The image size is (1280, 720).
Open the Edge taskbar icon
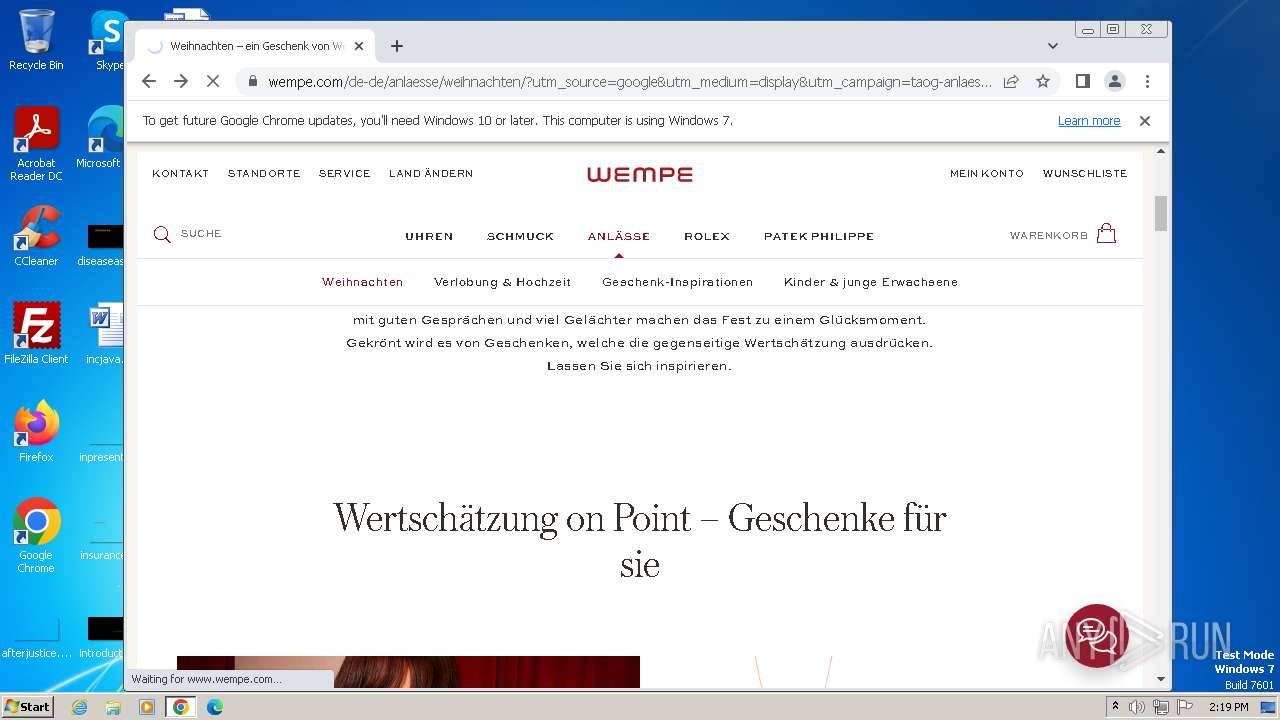click(215, 707)
